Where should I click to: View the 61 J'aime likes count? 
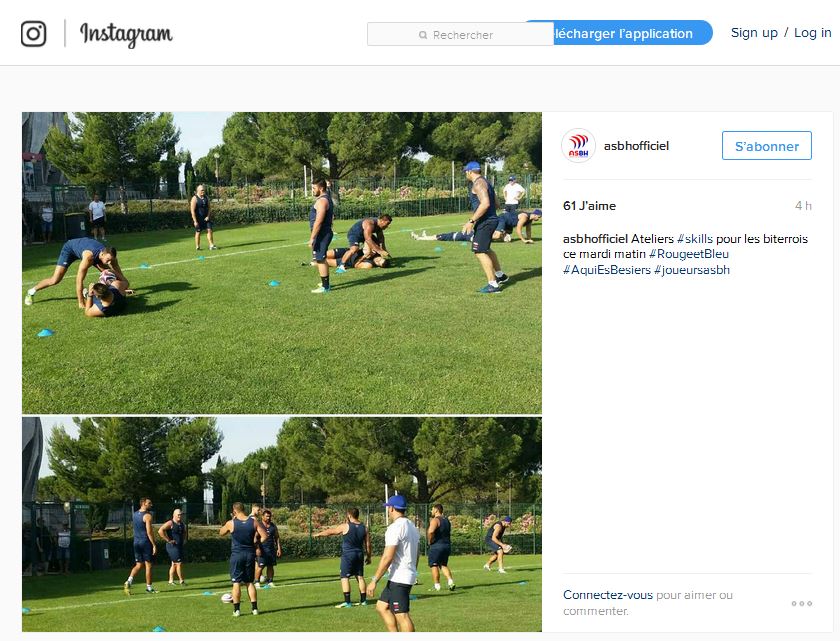click(589, 206)
